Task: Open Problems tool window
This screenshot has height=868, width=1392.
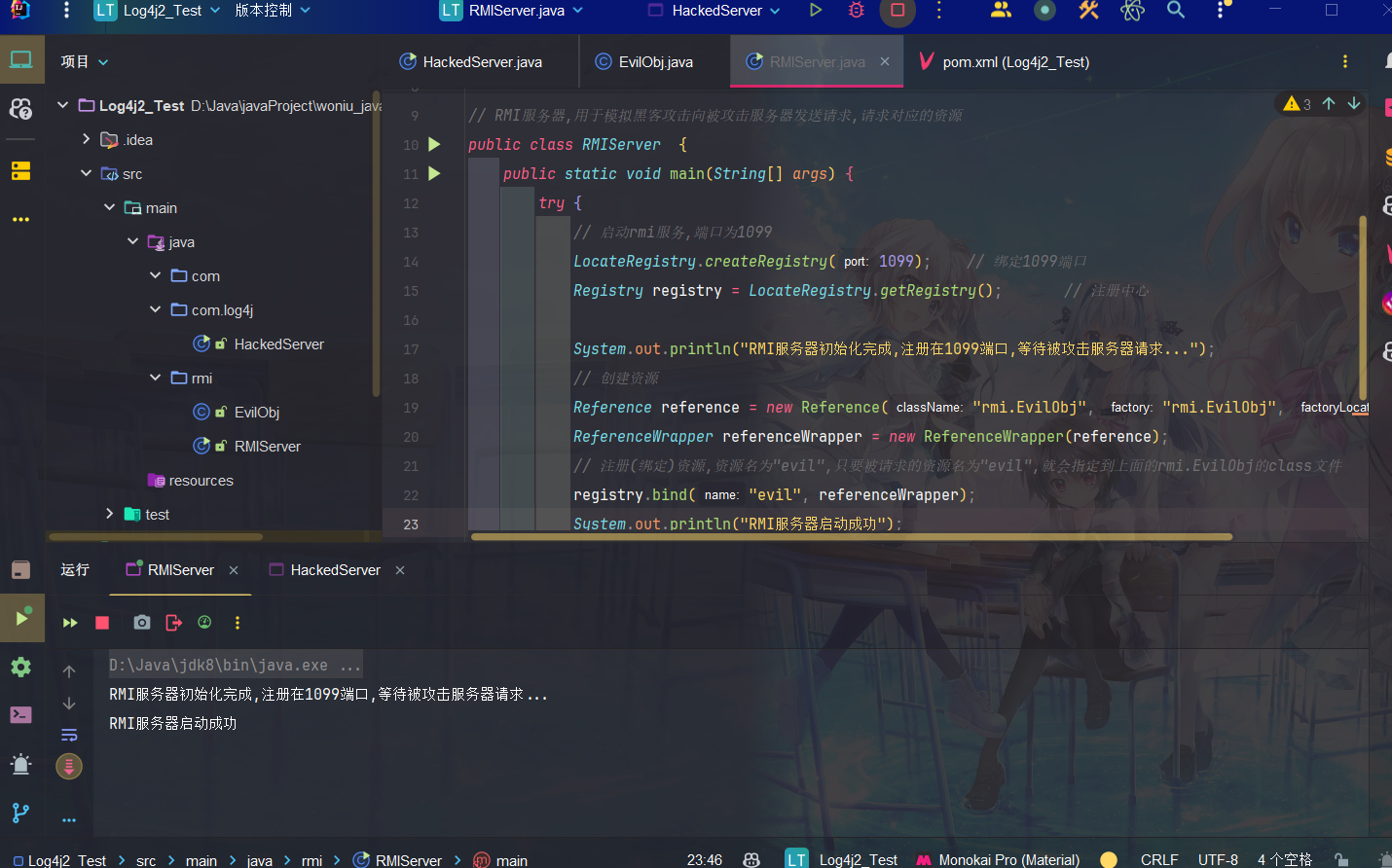Action: (x=21, y=764)
